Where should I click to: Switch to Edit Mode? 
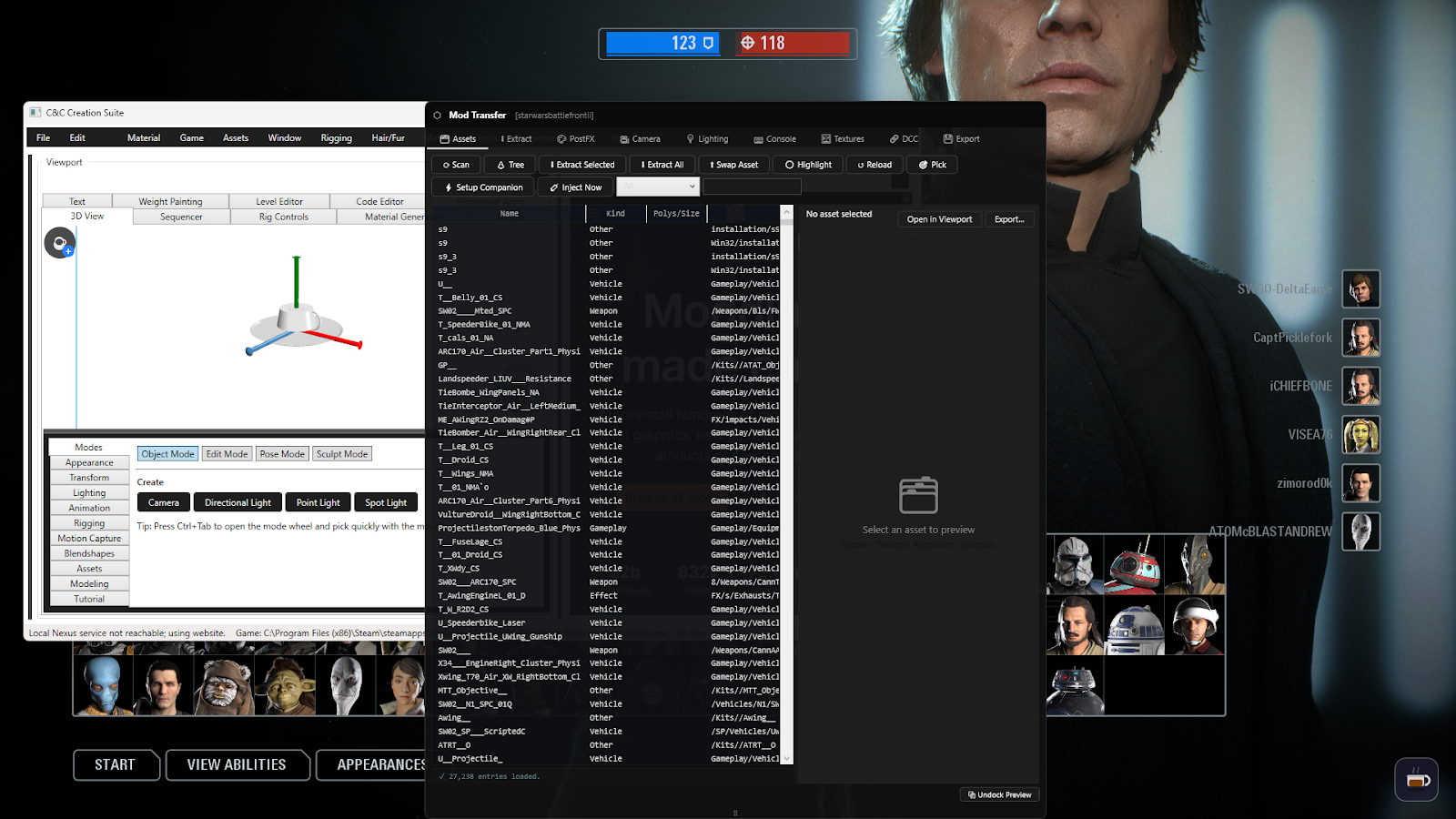click(227, 453)
